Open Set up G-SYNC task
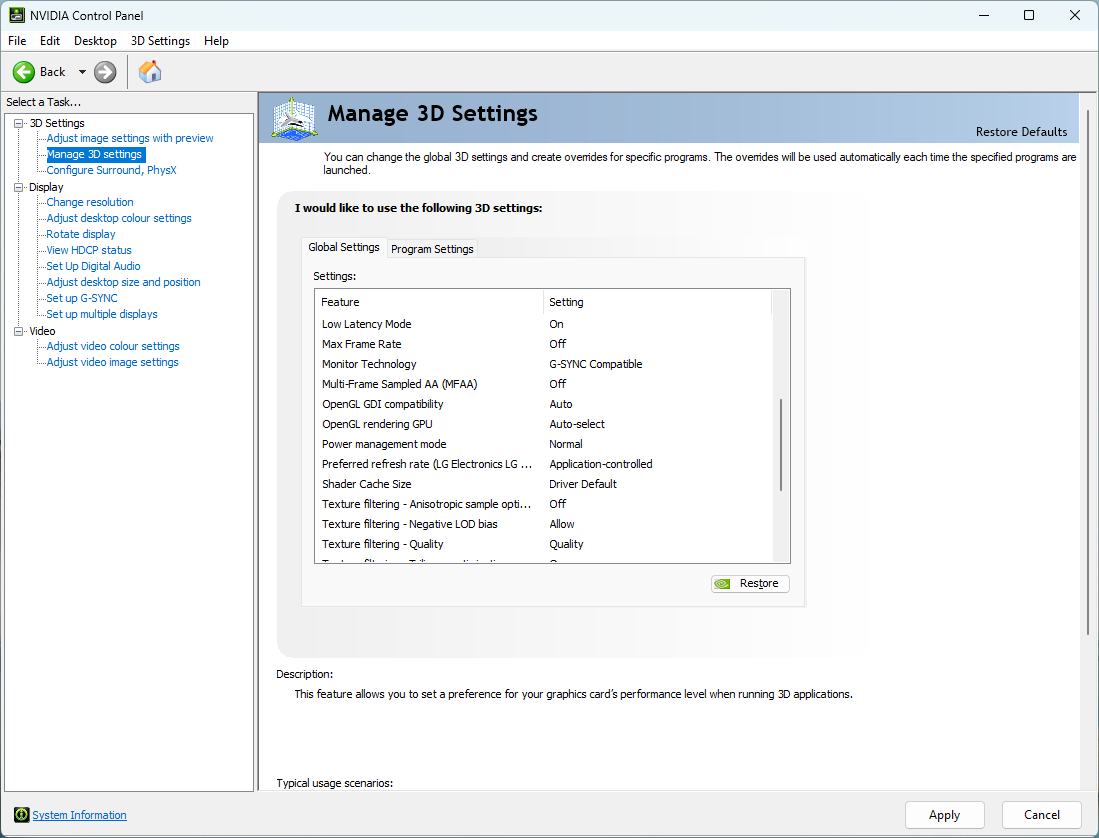 click(82, 298)
